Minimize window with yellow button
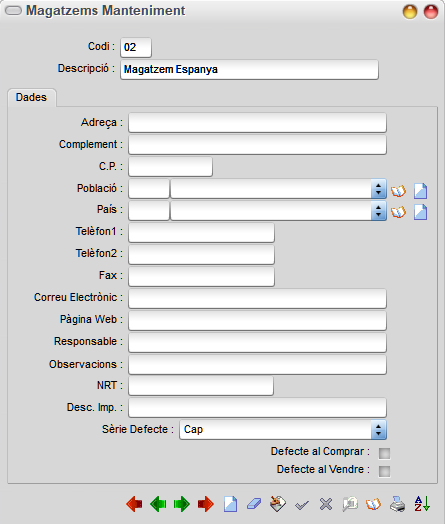Image resolution: width=445 pixels, height=524 pixels. (410, 12)
